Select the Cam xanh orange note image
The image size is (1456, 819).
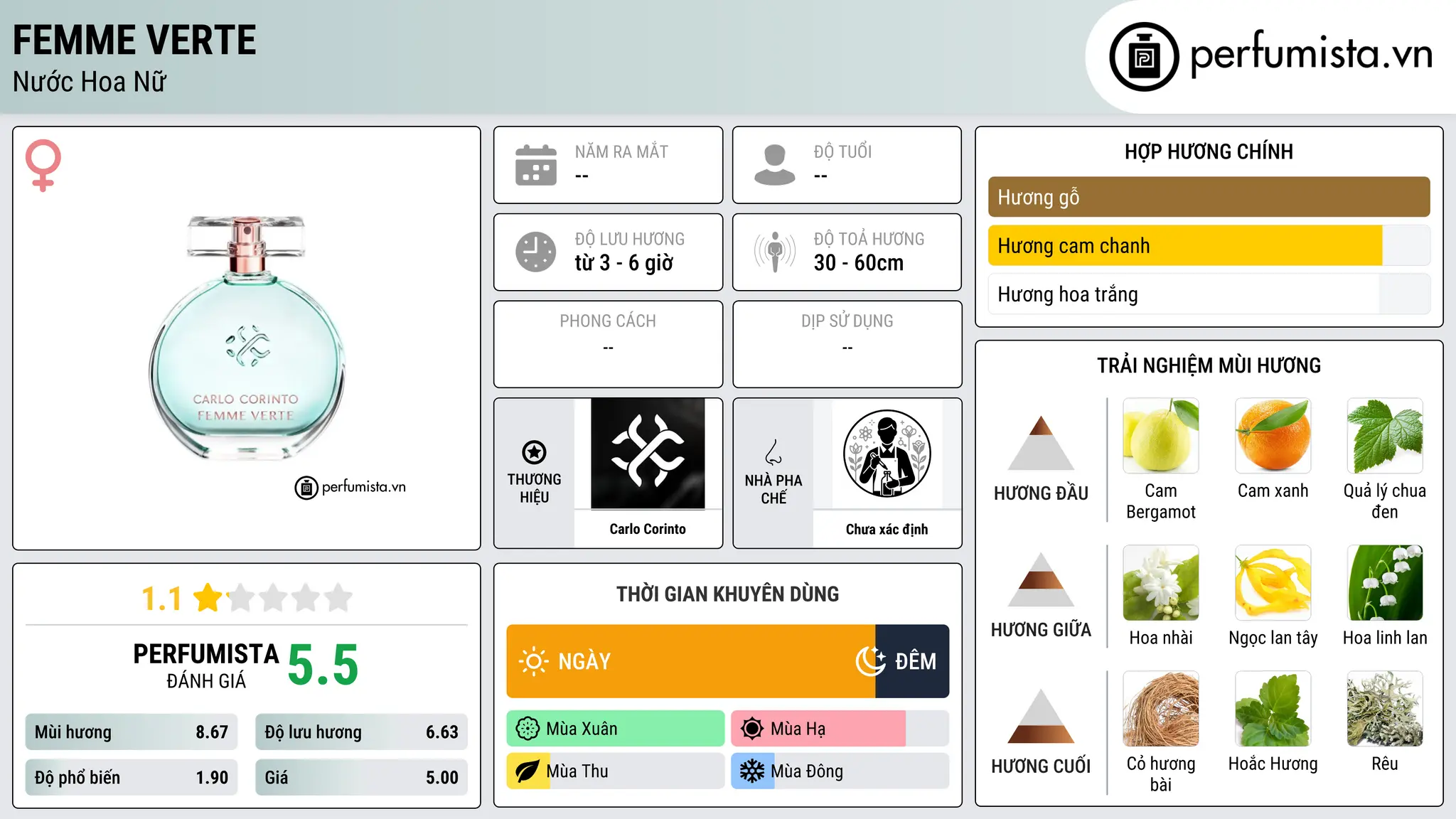click(1273, 436)
